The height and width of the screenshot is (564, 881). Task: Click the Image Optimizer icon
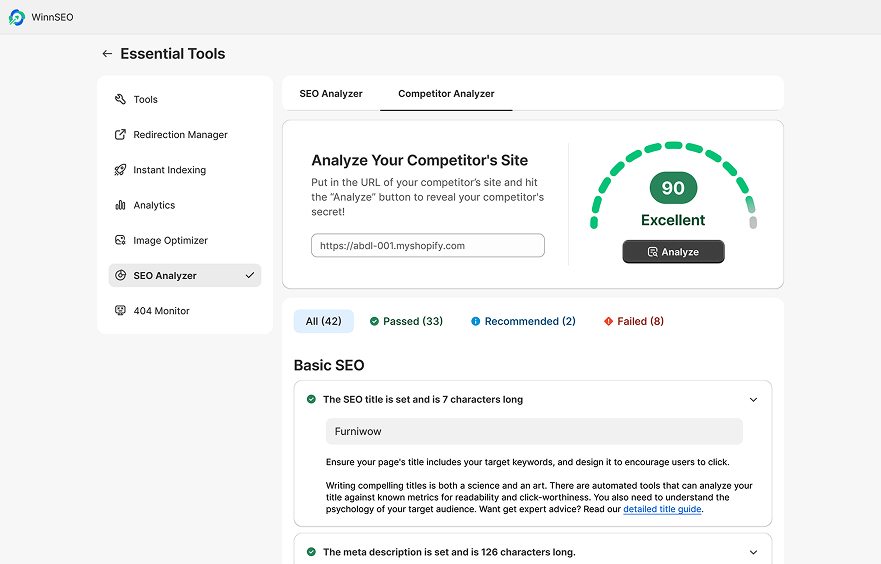pyautogui.click(x=120, y=240)
